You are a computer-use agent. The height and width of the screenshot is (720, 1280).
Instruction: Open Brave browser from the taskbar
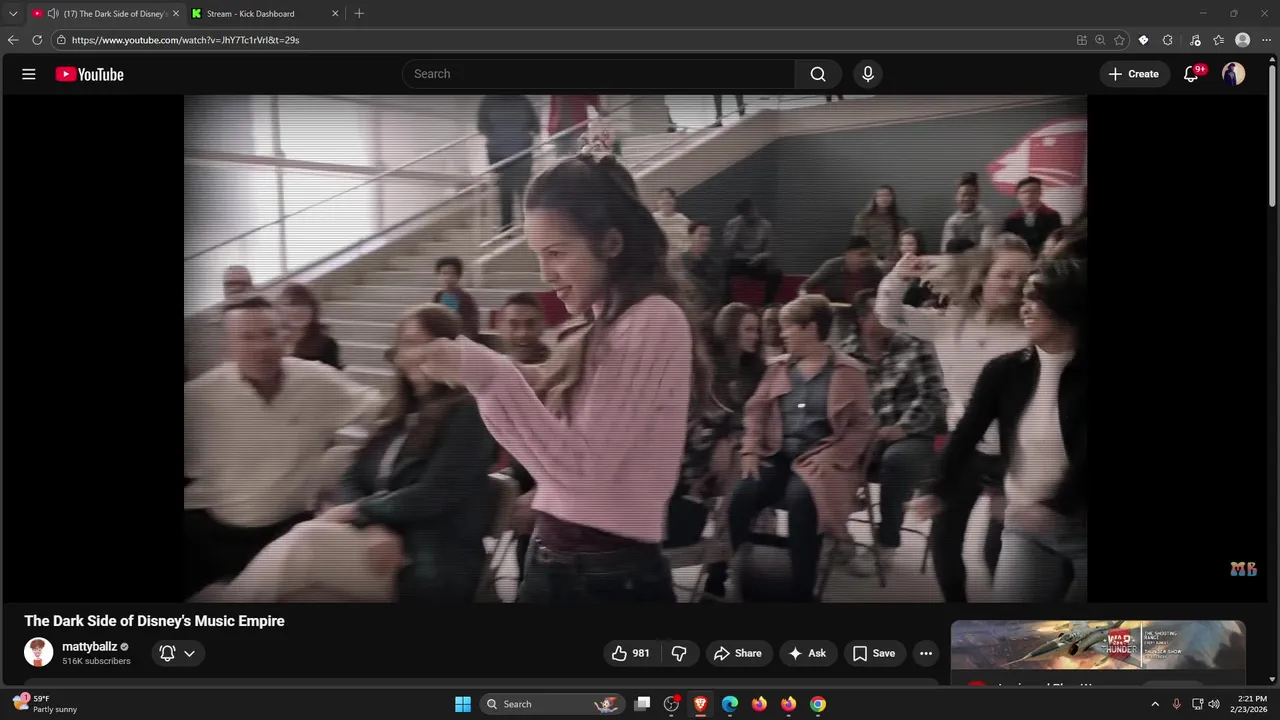coord(701,704)
